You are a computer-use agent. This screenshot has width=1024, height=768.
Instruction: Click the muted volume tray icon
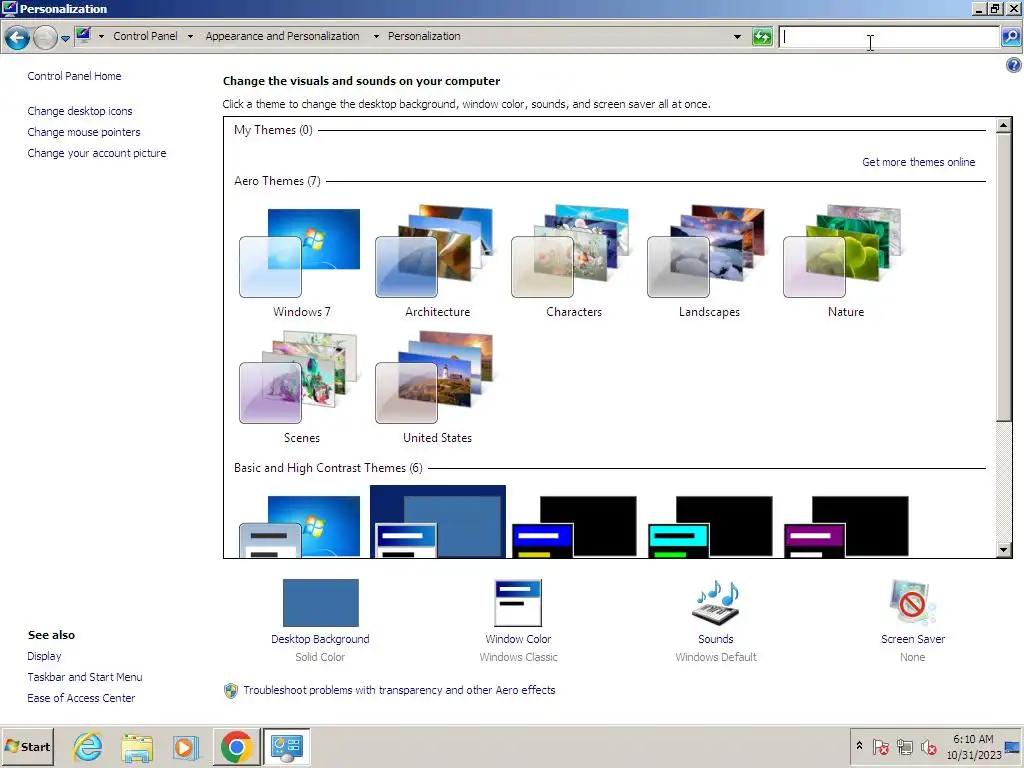[x=928, y=746]
